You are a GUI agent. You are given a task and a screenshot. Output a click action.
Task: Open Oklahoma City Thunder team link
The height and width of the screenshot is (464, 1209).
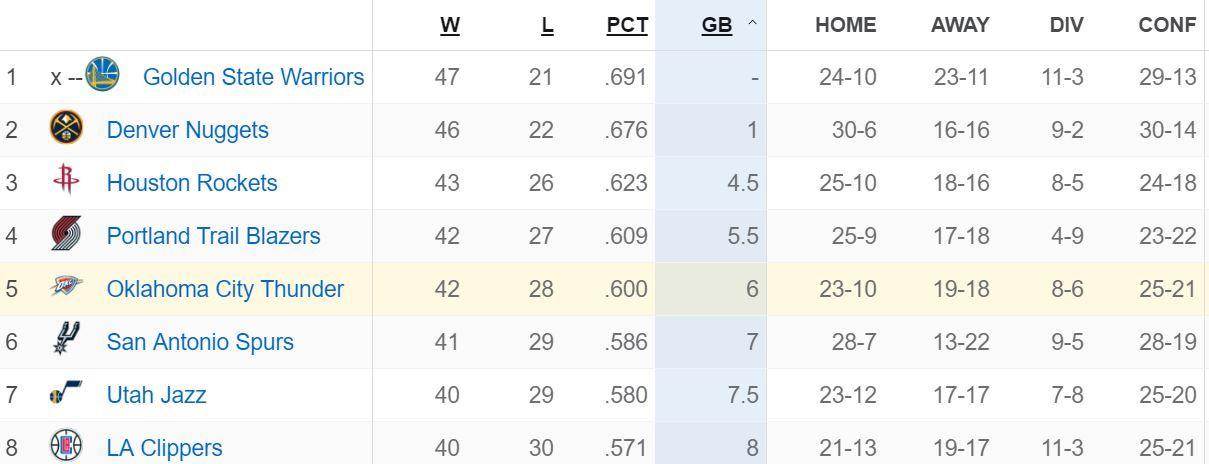click(225, 289)
